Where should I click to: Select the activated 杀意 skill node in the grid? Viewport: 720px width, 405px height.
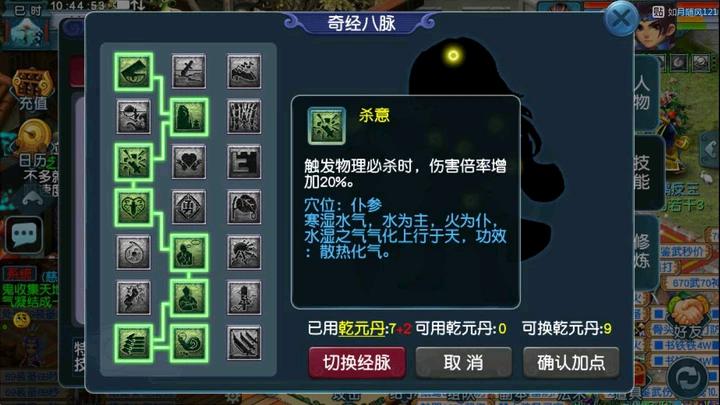point(134,162)
